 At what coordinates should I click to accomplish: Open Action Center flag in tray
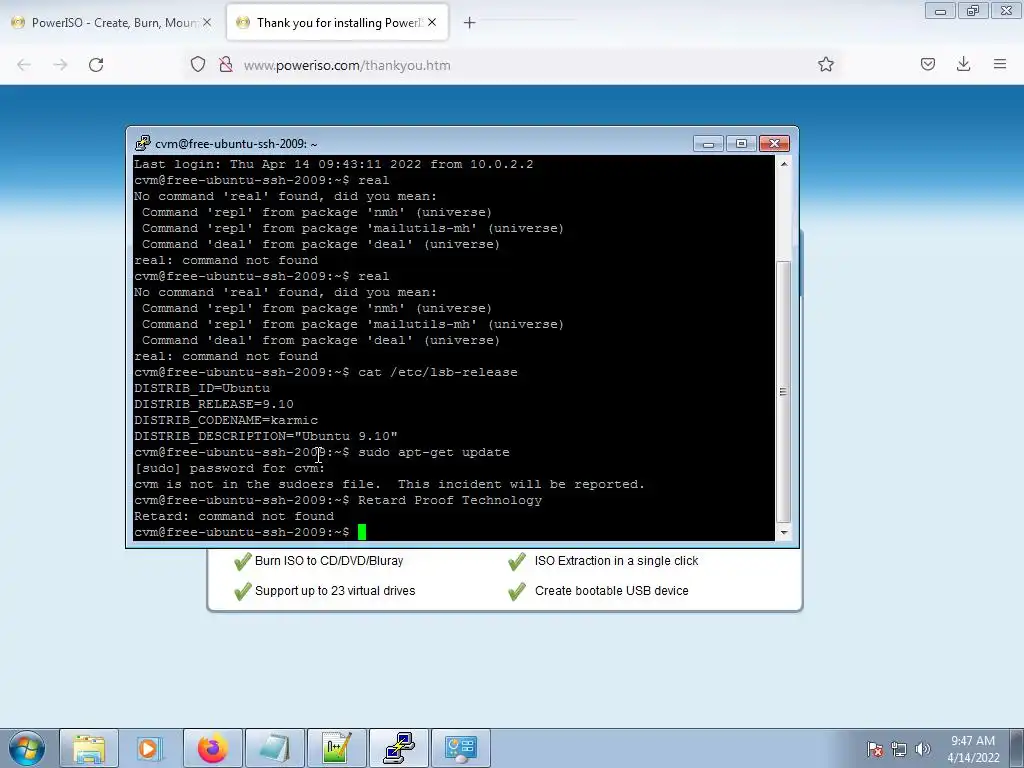(875, 749)
